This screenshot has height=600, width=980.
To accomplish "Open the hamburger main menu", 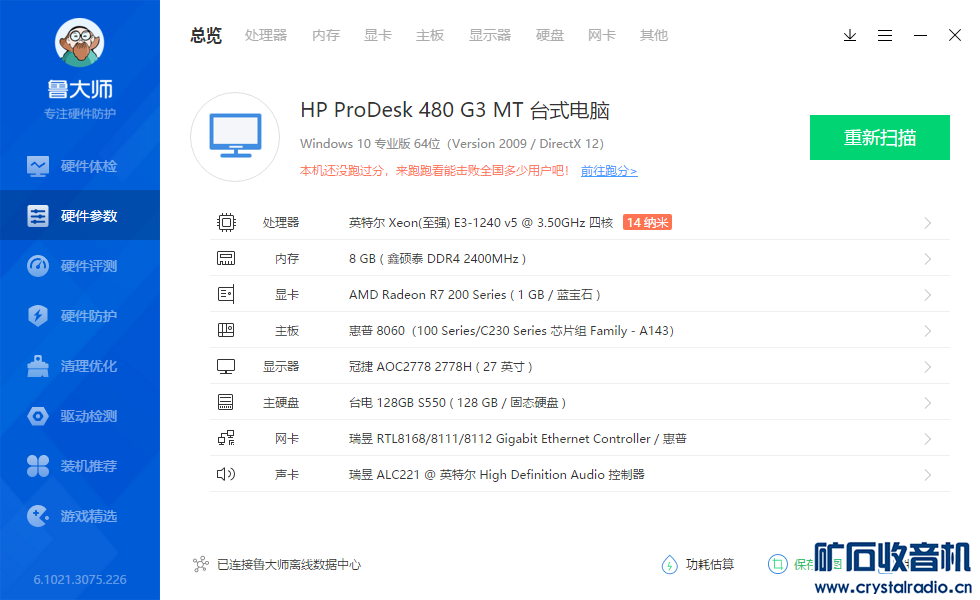I will click(x=884, y=36).
